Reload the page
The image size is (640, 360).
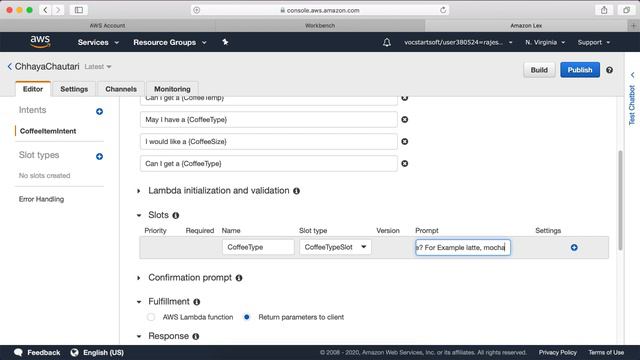[443, 10]
